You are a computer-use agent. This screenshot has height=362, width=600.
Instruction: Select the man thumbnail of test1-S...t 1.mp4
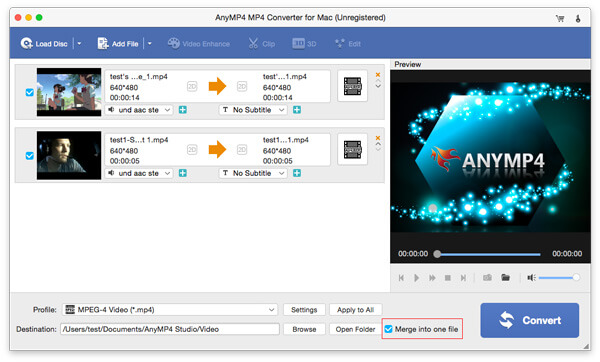[69, 155]
